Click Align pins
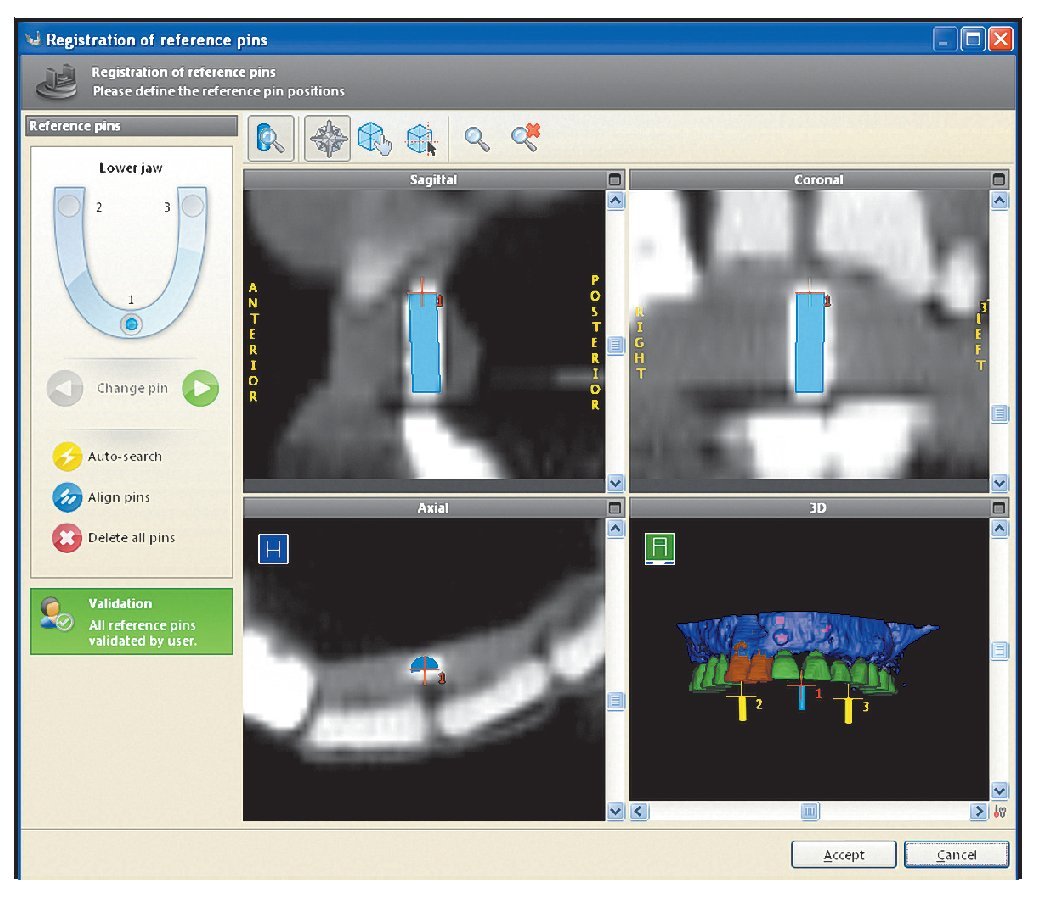Image resolution: width=1037 pixels, height=900 pixels. click(67, 498)
